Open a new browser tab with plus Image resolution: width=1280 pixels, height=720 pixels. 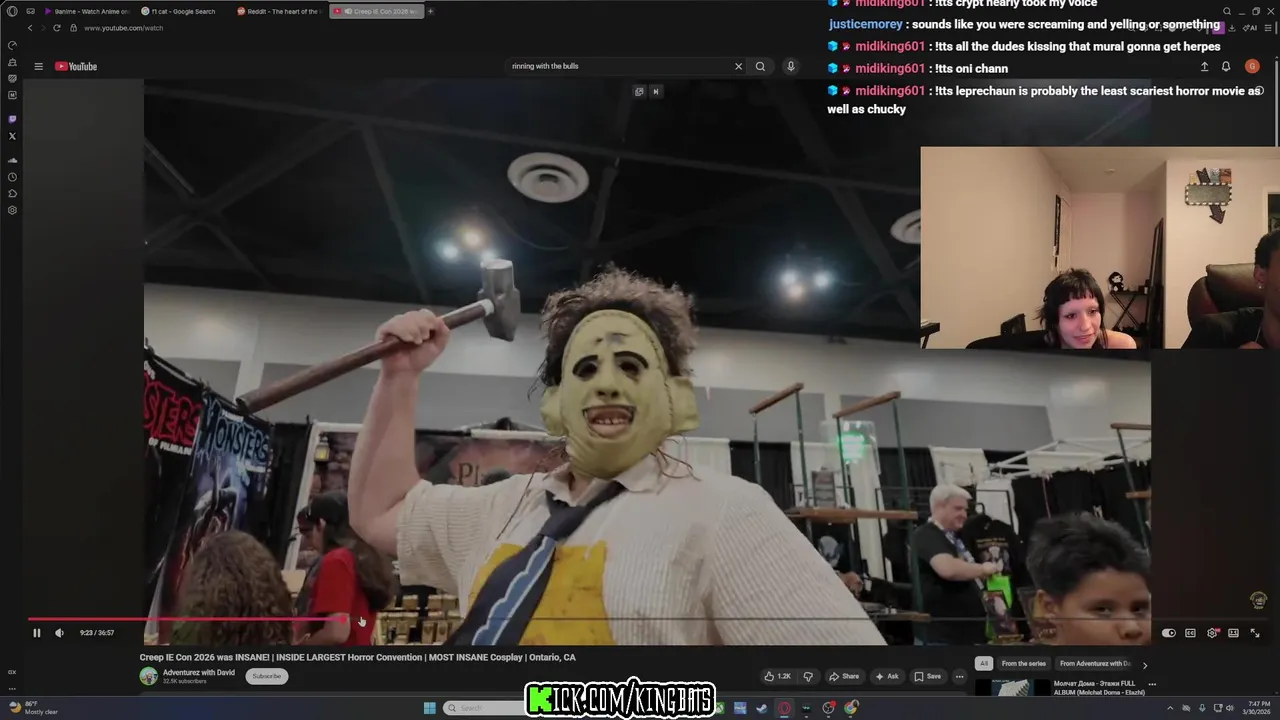click(431, 11)
